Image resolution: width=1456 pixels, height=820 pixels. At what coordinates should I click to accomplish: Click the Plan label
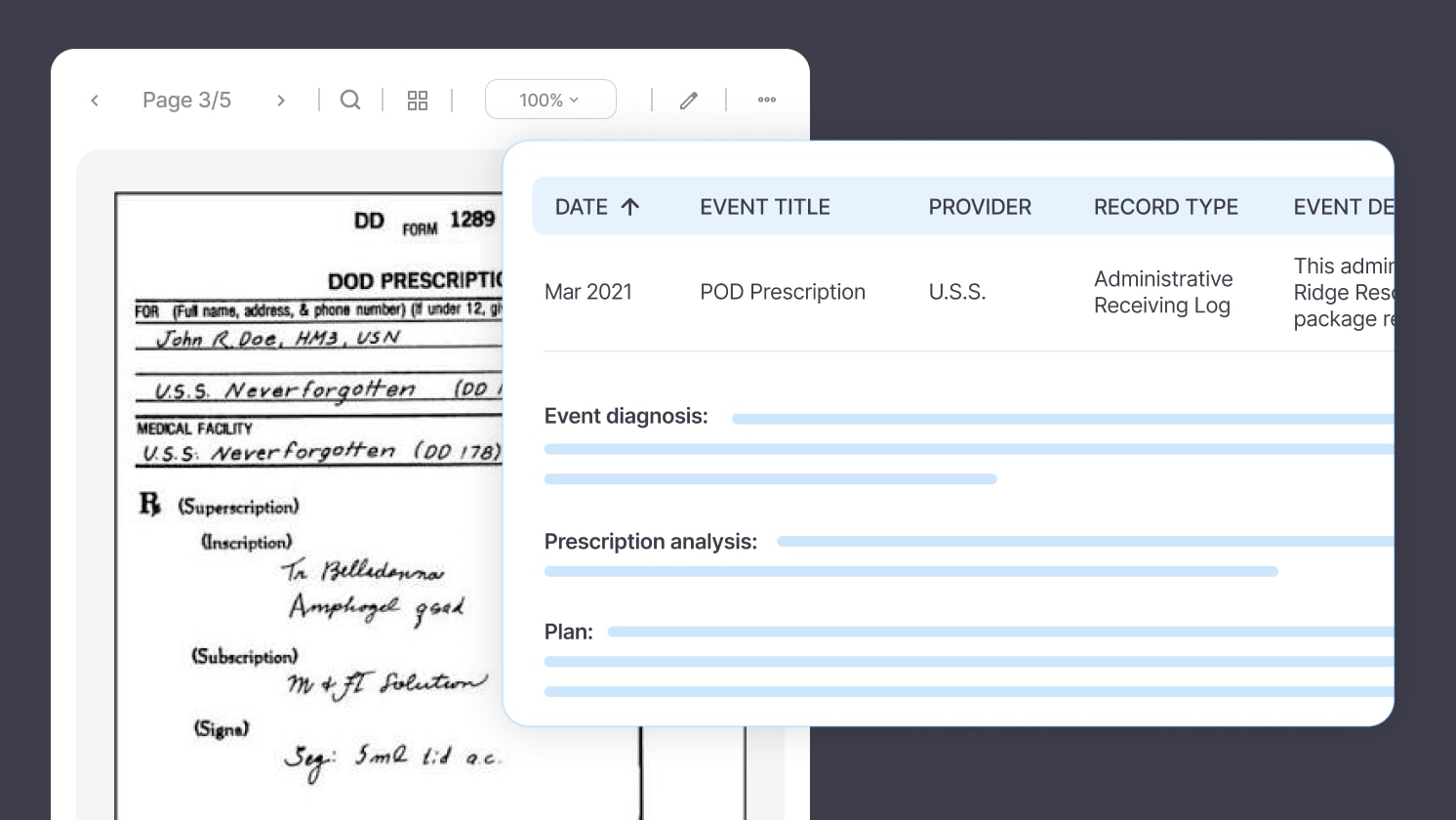tap(568, 632)
